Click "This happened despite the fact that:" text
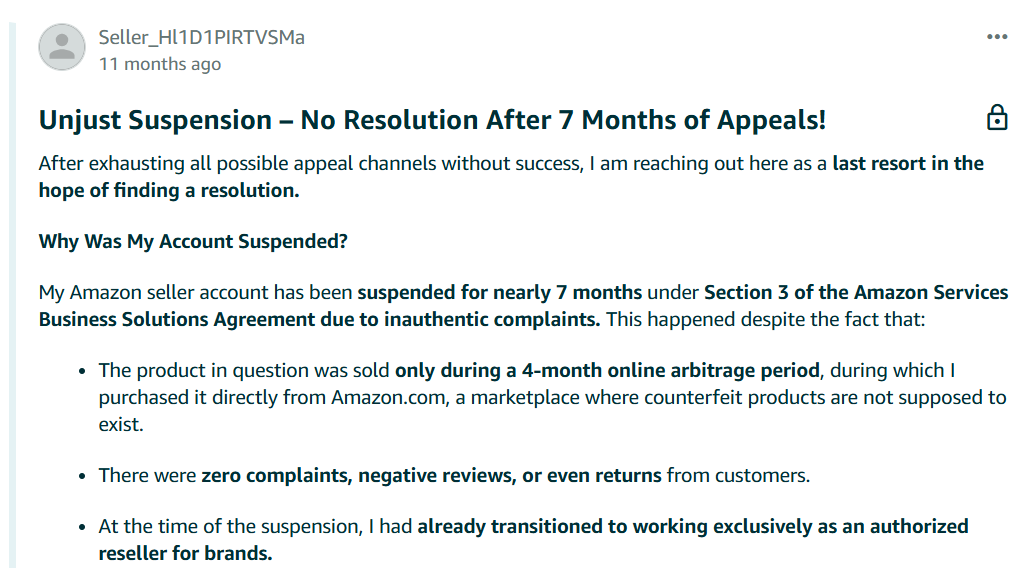This screenshot has height=568, width=1025. 765,320
